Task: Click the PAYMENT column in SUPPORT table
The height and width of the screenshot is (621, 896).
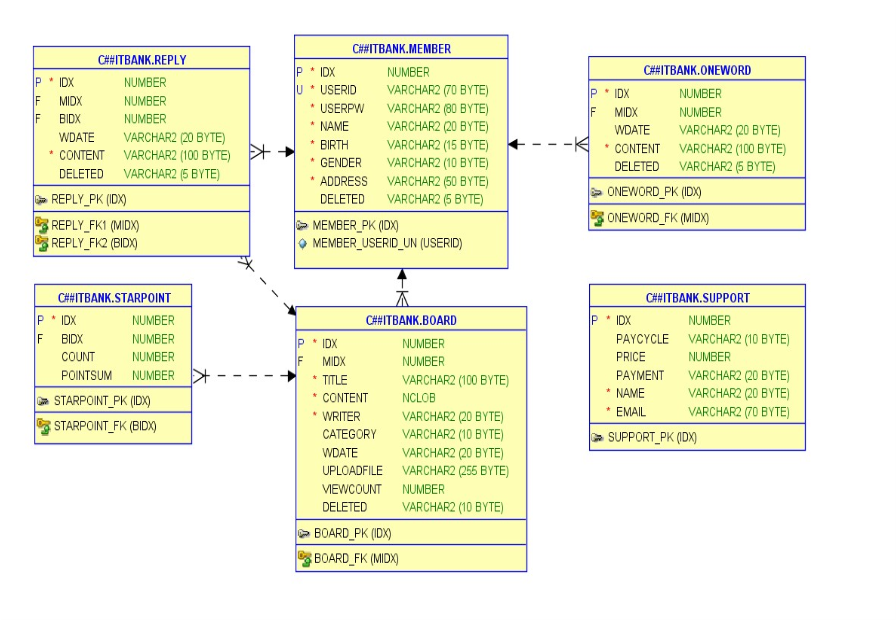Action: (x=640, y=375)
